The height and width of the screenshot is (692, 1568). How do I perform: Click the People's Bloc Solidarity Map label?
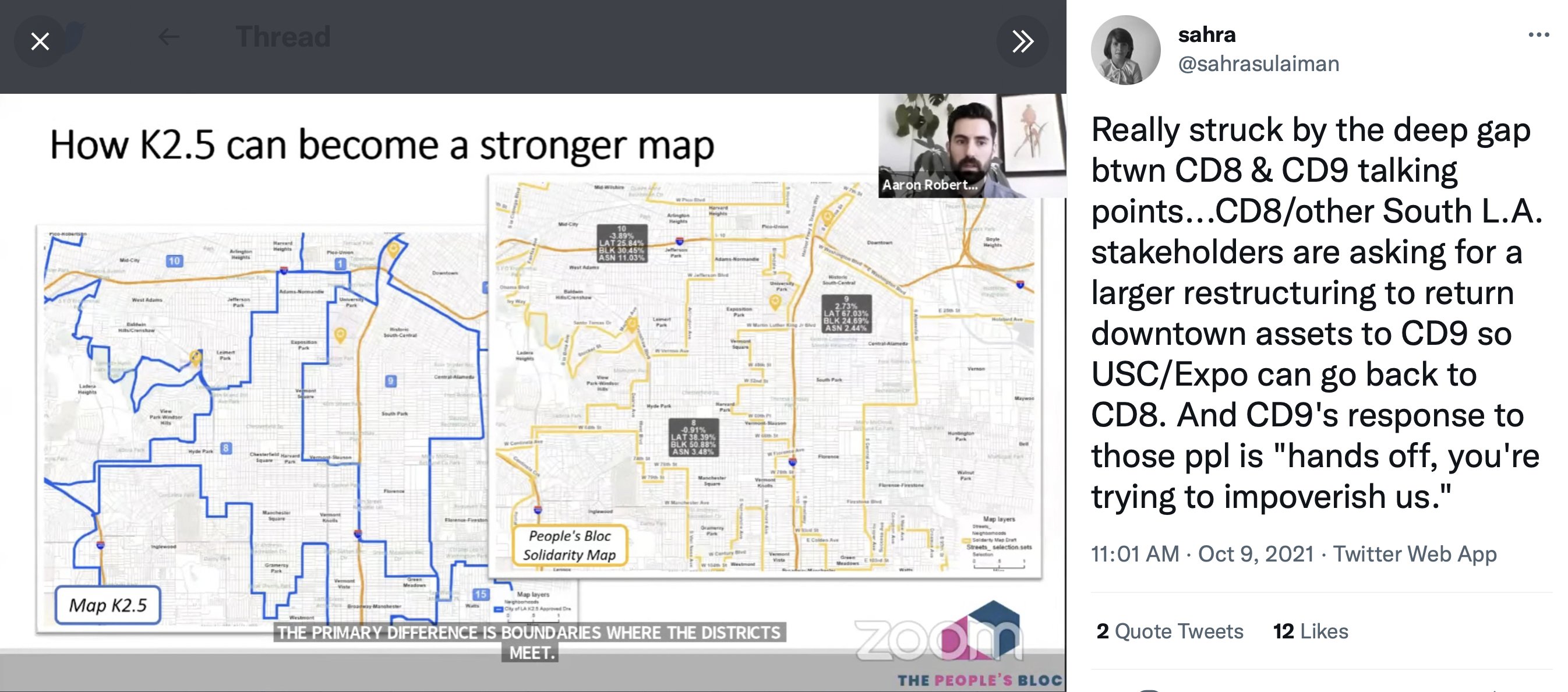click(x=570, y=545)
